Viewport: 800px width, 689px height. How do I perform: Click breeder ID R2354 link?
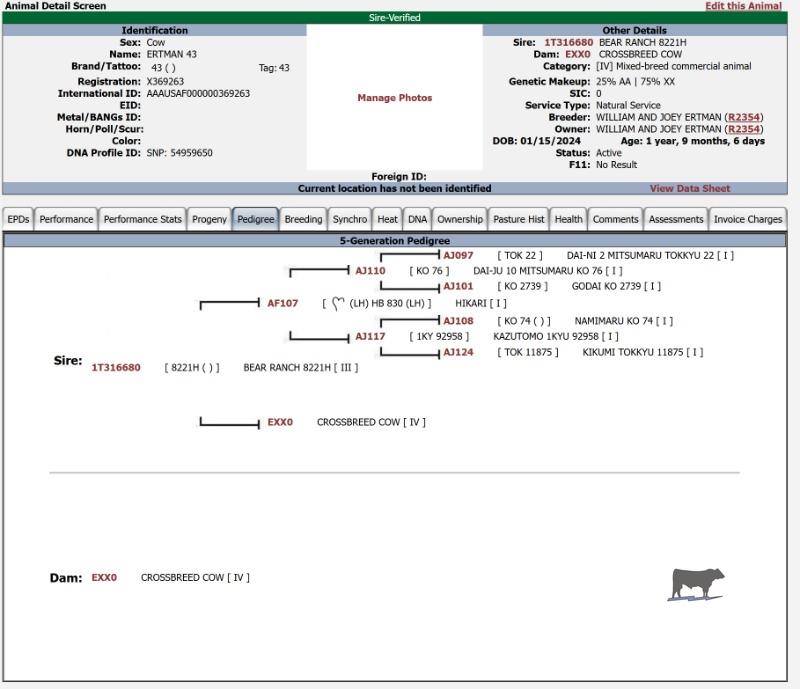coord(744,117)
